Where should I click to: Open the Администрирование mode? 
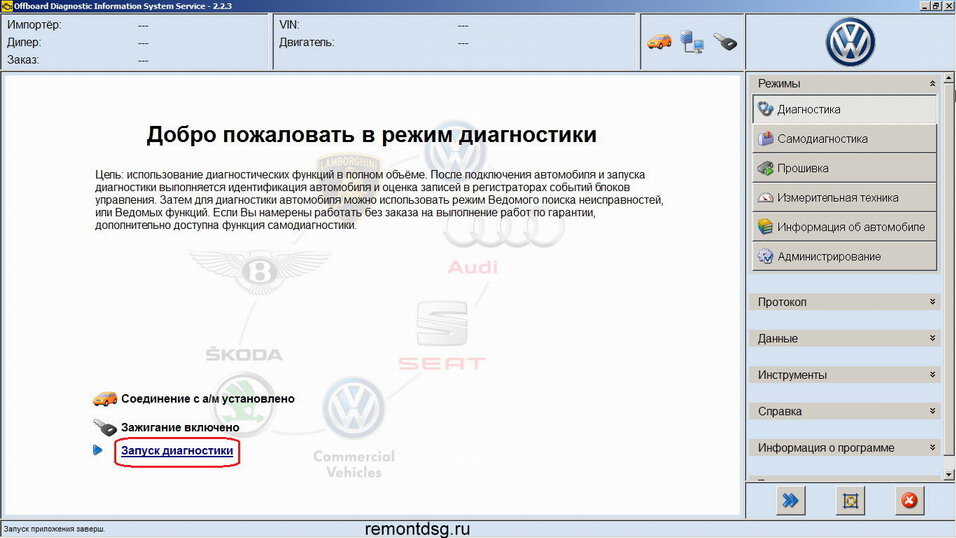click(844, 256)
